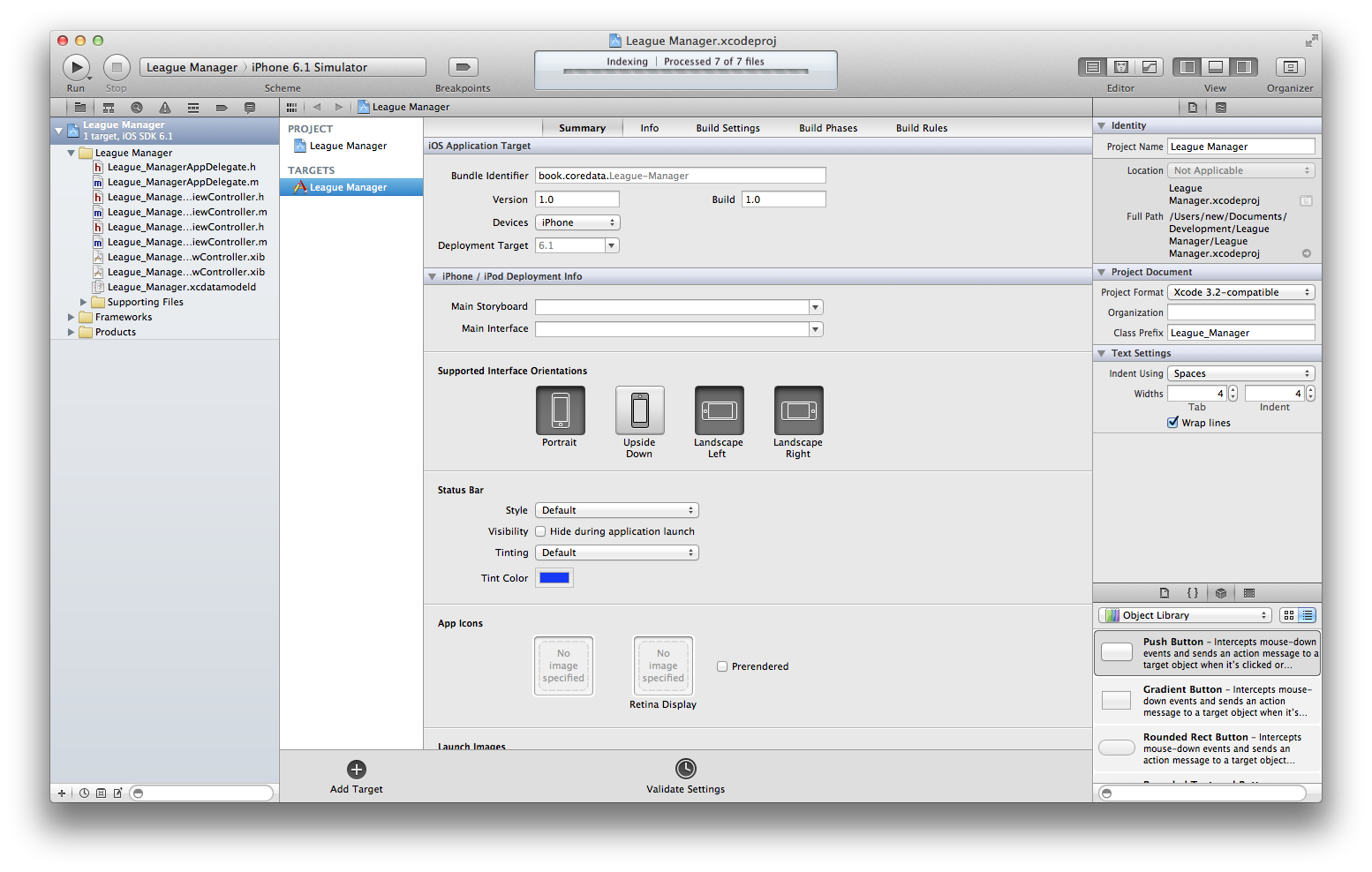This screenshot has height=872, width=1372.
Task: Open Deployment Target 6.1 combo arrow
Action: tap(612, 245)
